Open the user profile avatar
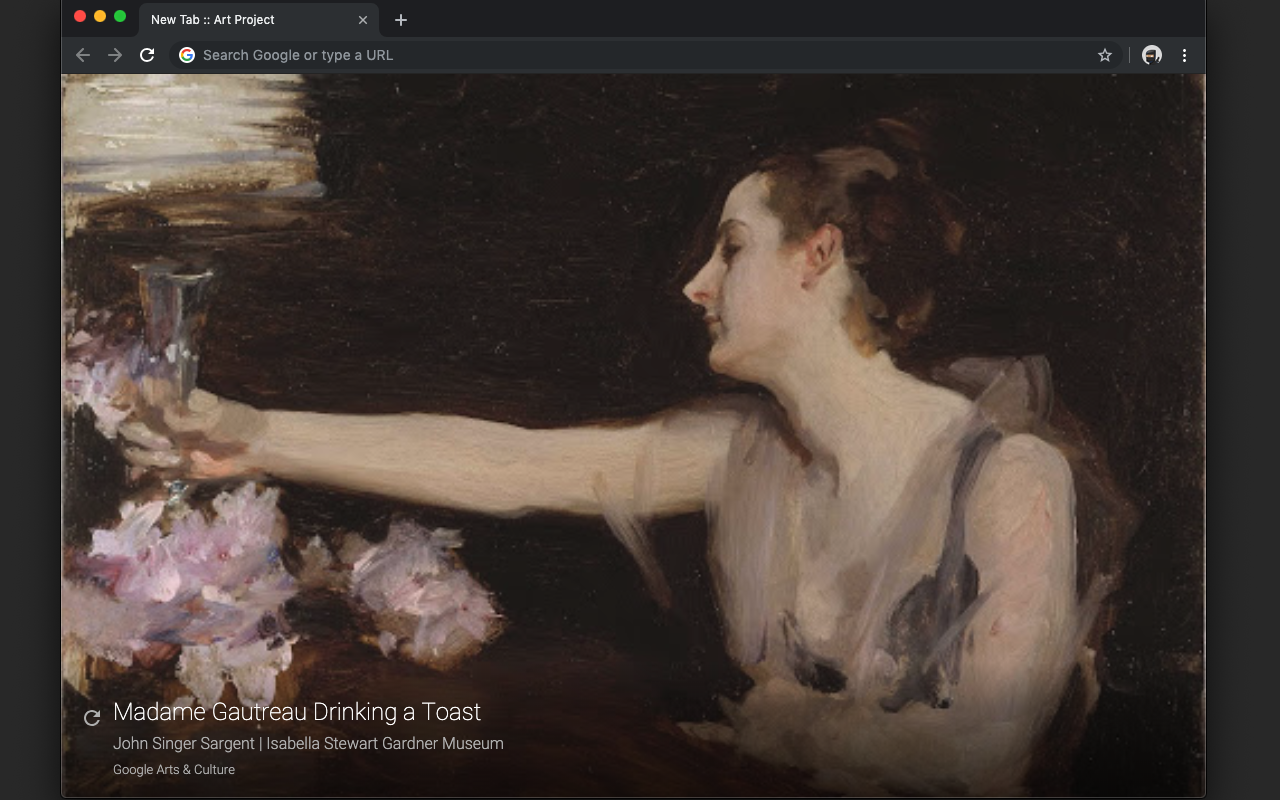This screenshot has width=1280, height=800. click(x=1152, y=55)
